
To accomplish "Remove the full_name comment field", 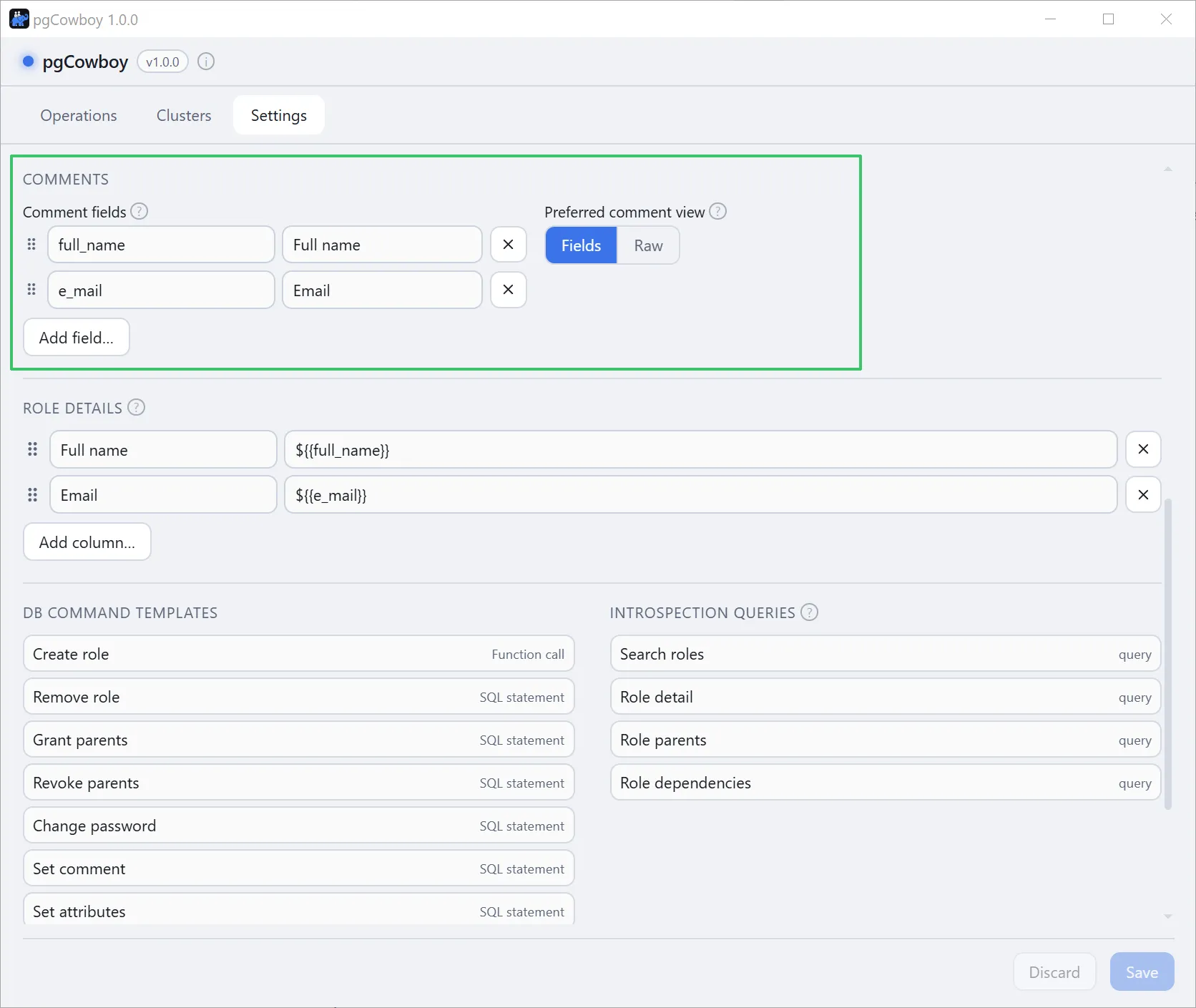I will (509, 245).
